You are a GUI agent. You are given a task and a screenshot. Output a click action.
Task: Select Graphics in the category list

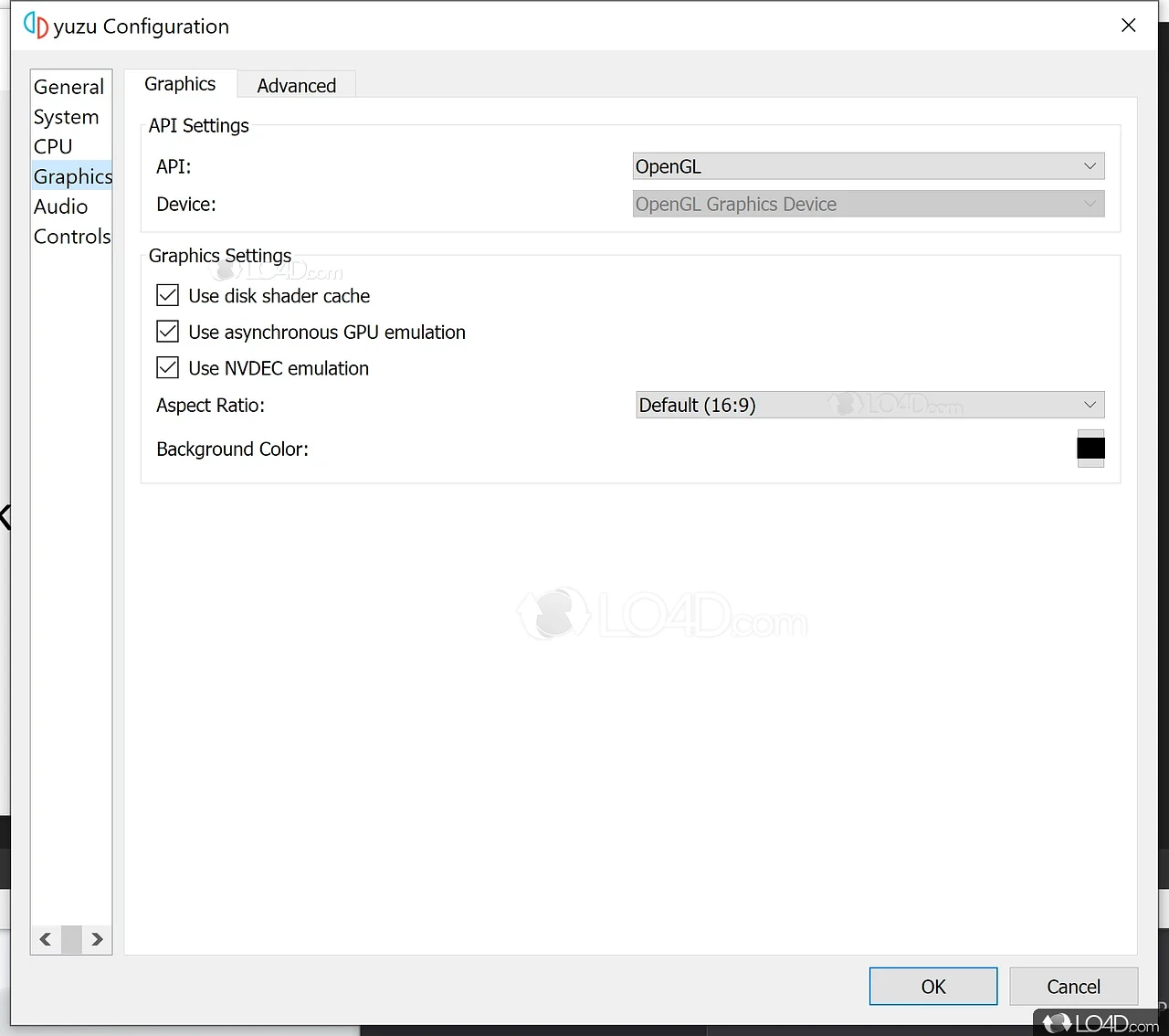click(x=72, y=176)
